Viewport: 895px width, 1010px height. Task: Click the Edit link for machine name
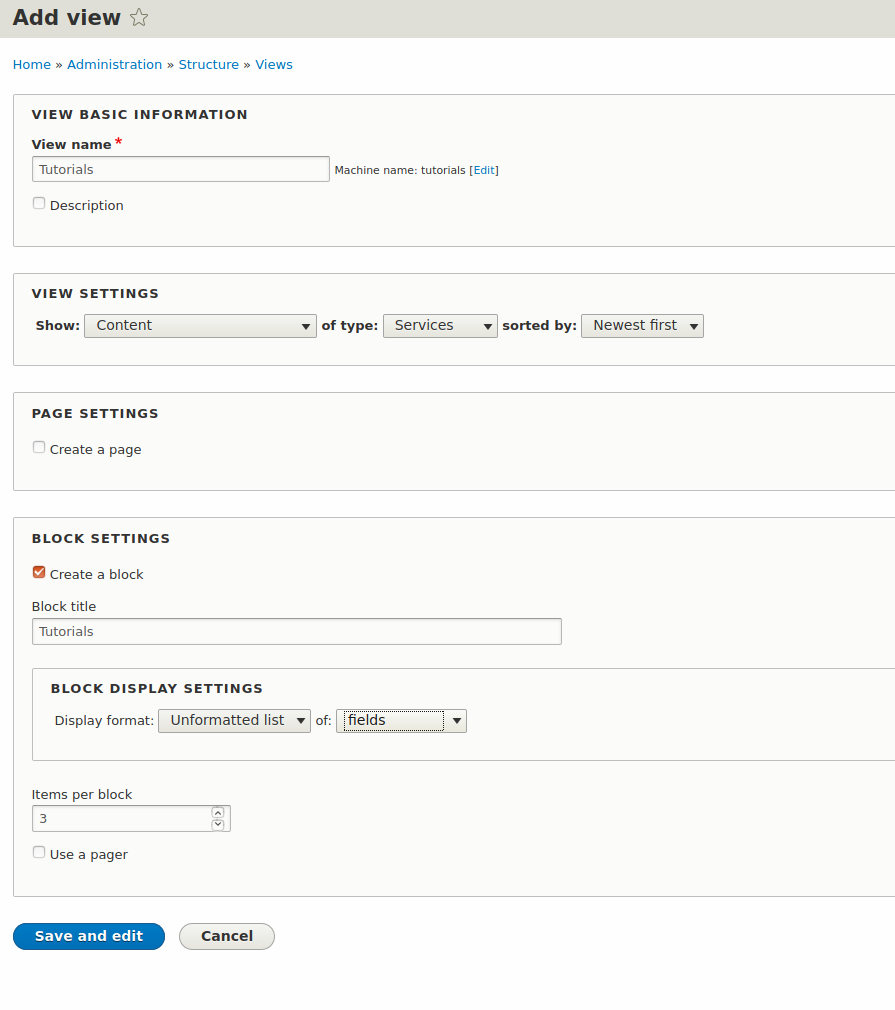(484, 171)
